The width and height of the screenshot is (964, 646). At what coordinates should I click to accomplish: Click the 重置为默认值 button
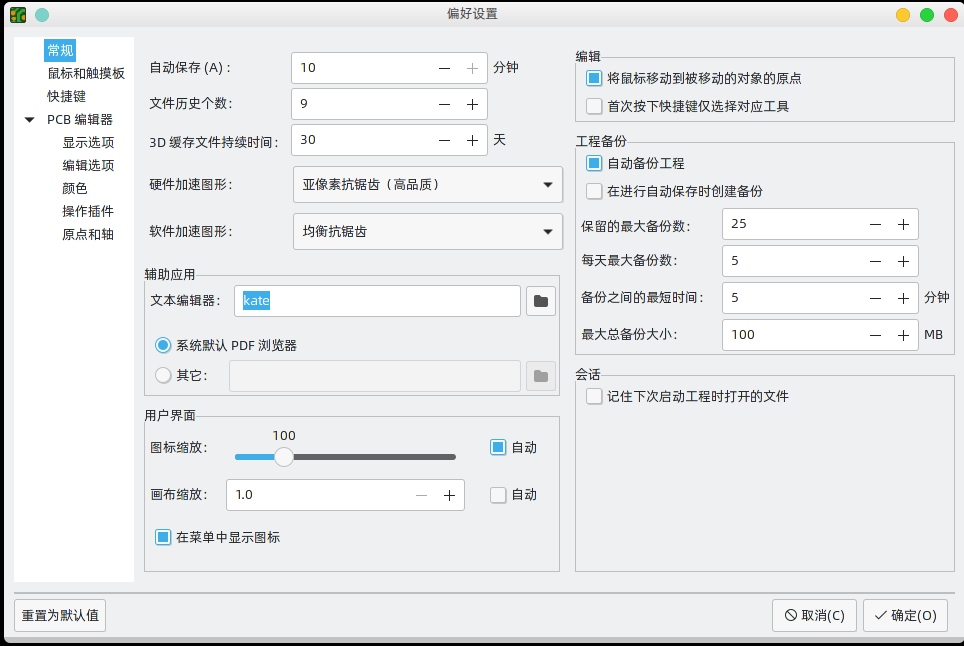59,615
